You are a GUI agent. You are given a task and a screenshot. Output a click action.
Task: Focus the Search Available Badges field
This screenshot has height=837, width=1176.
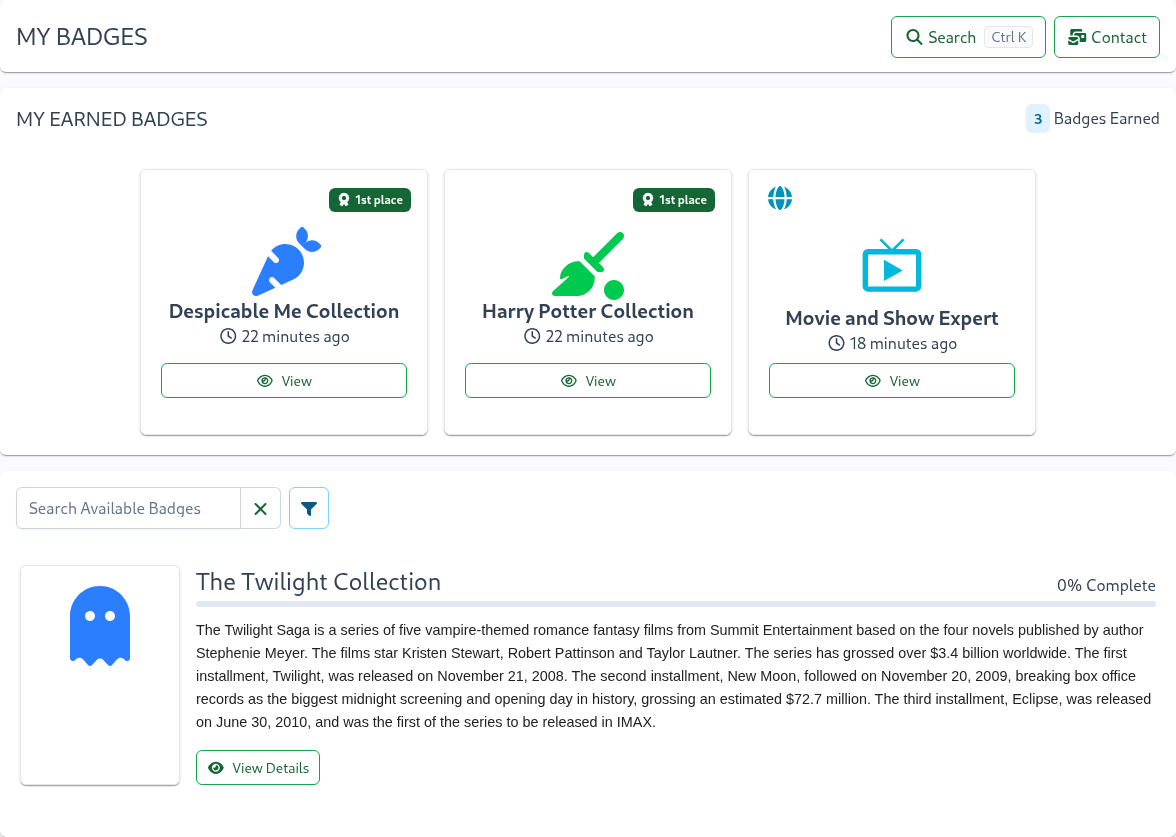pyautogui.click(x=128, y=508)
